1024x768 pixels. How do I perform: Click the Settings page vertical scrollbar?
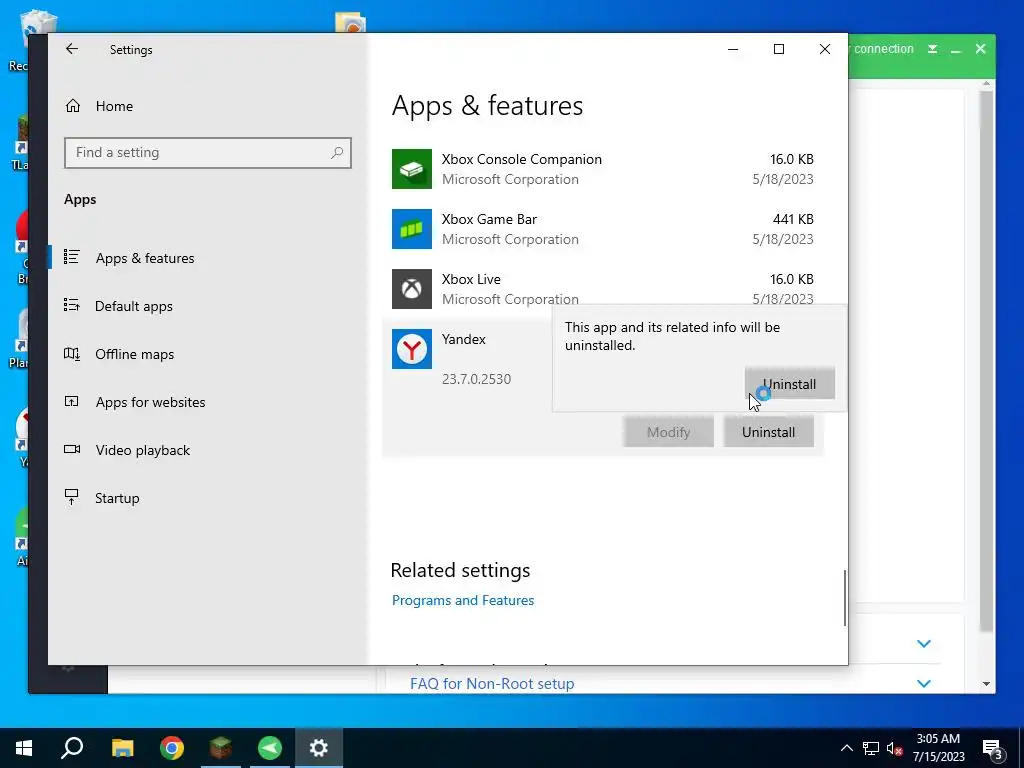click(x=844, y=598)
